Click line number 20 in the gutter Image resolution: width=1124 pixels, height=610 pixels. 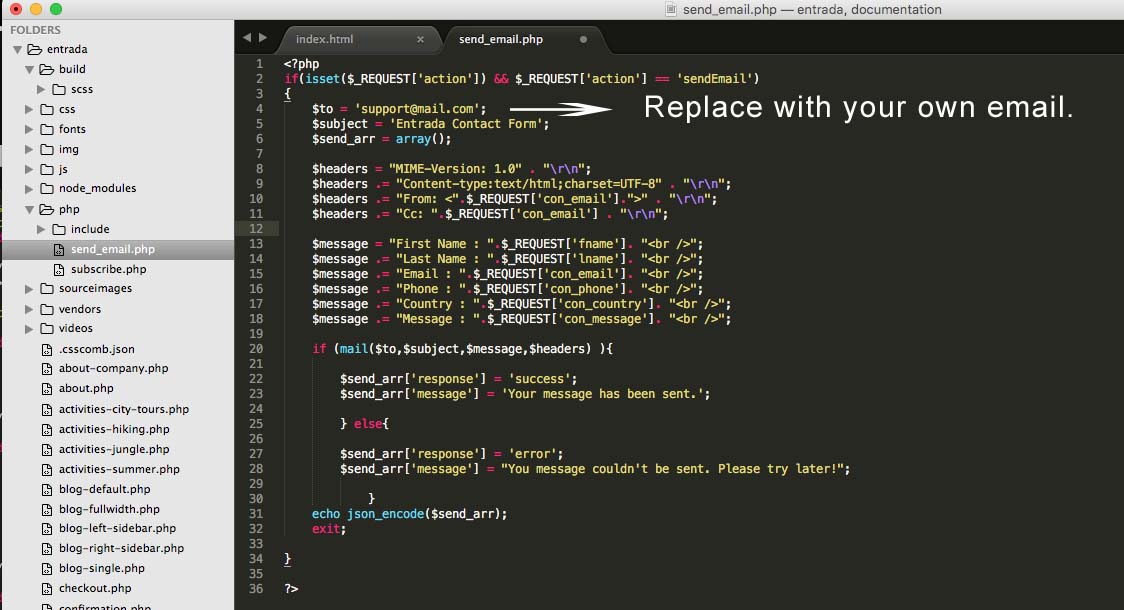click(256, 349)
